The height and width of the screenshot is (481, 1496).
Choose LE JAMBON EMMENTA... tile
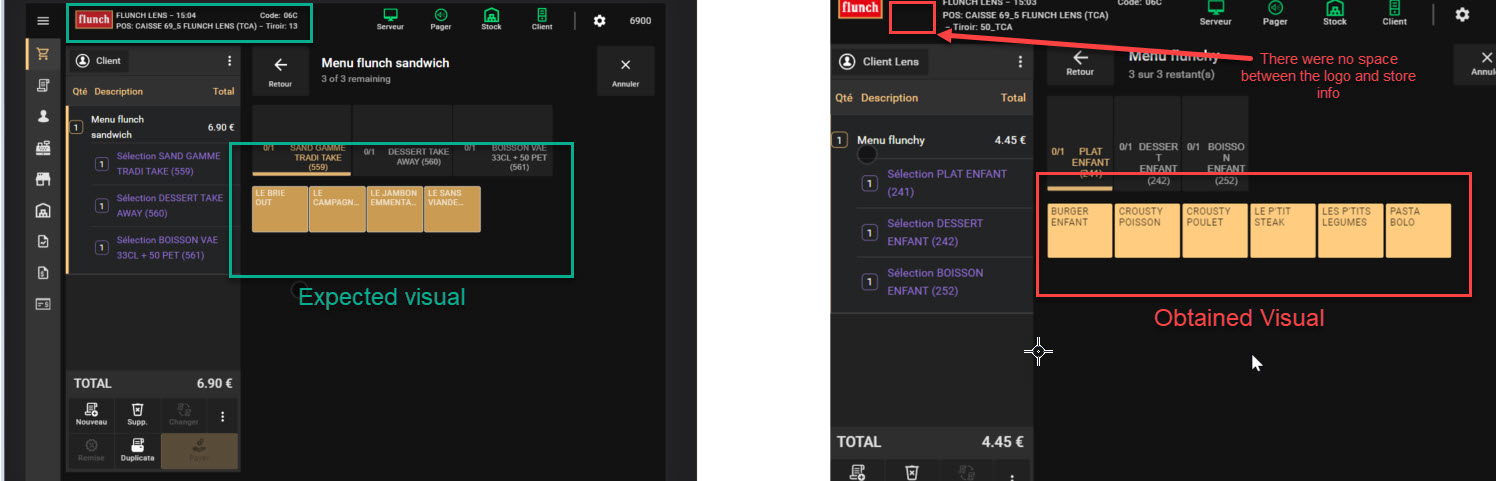(395, 209)
